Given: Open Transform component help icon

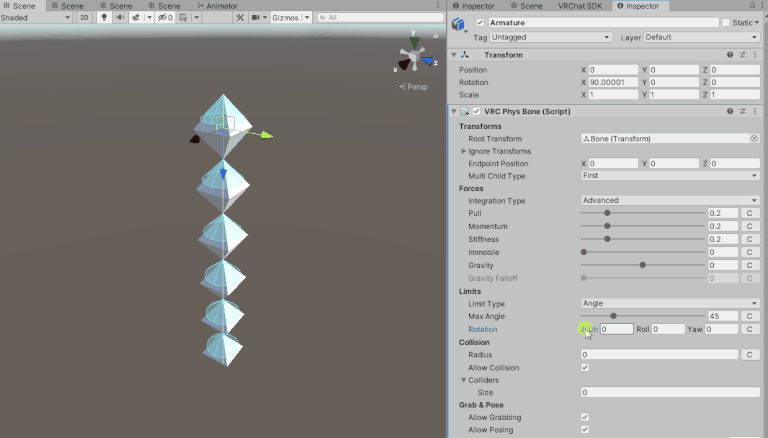Looking at the screenshot, I should (x=730, y=55).
